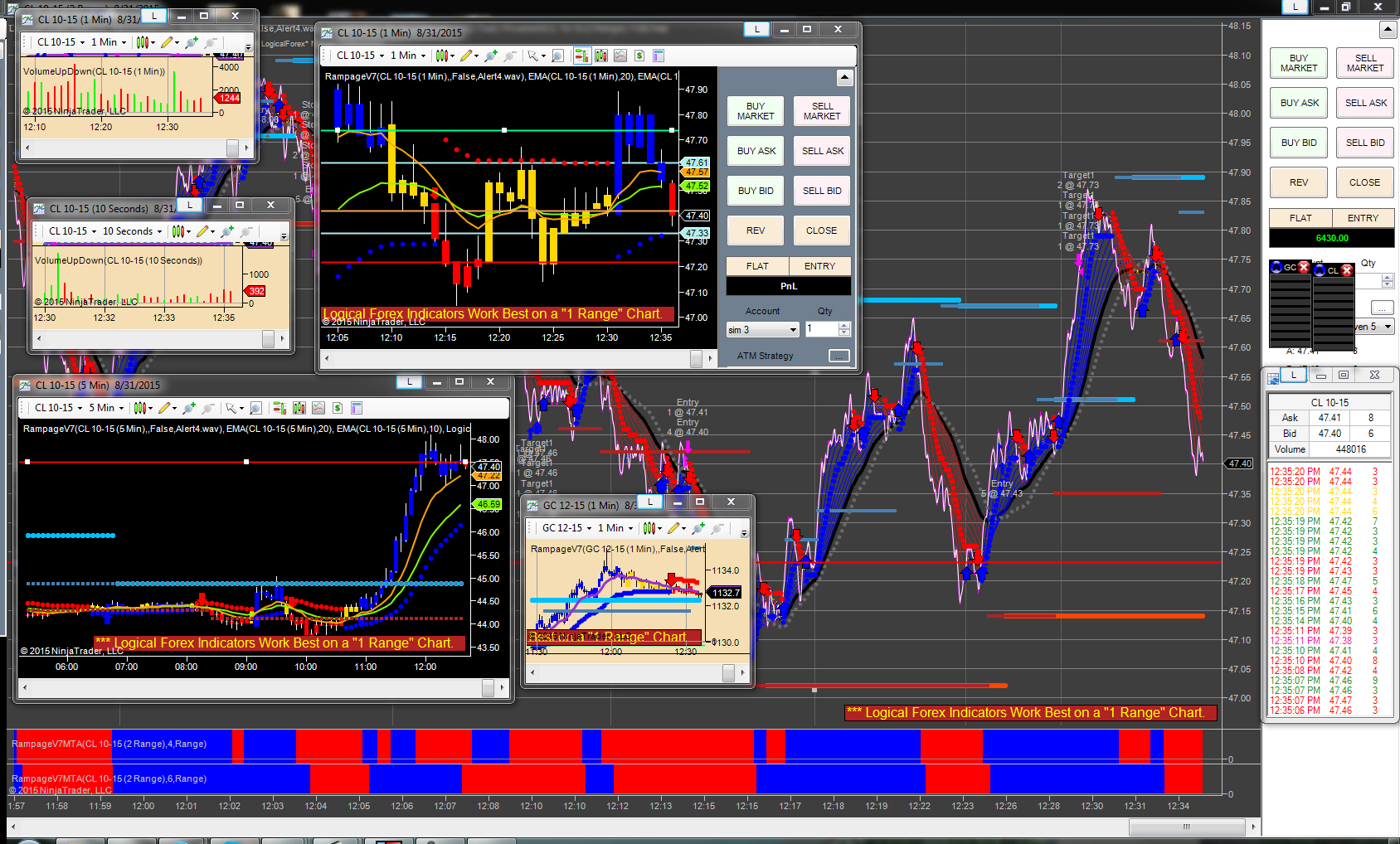Image resolution: width=1400 pixels, height=844 pixels.
Task: Open chart style menu in CL 10 Seconds chart
Action: pyautogui.click(x=180, y=231)
